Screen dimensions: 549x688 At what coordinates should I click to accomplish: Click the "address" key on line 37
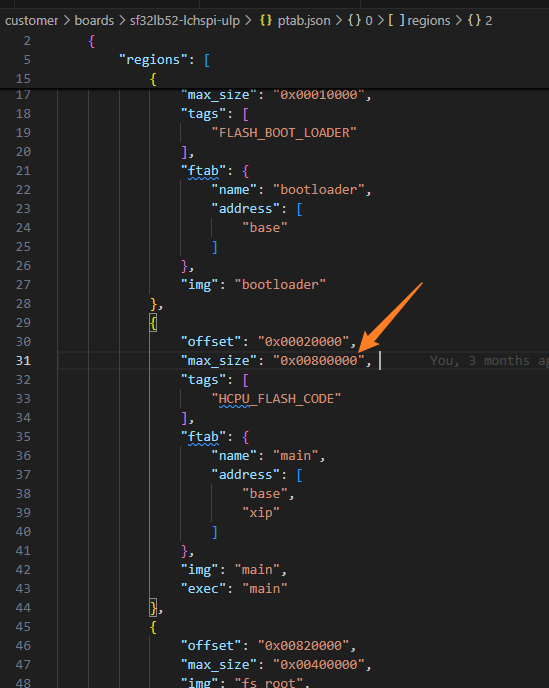(245, 475)
